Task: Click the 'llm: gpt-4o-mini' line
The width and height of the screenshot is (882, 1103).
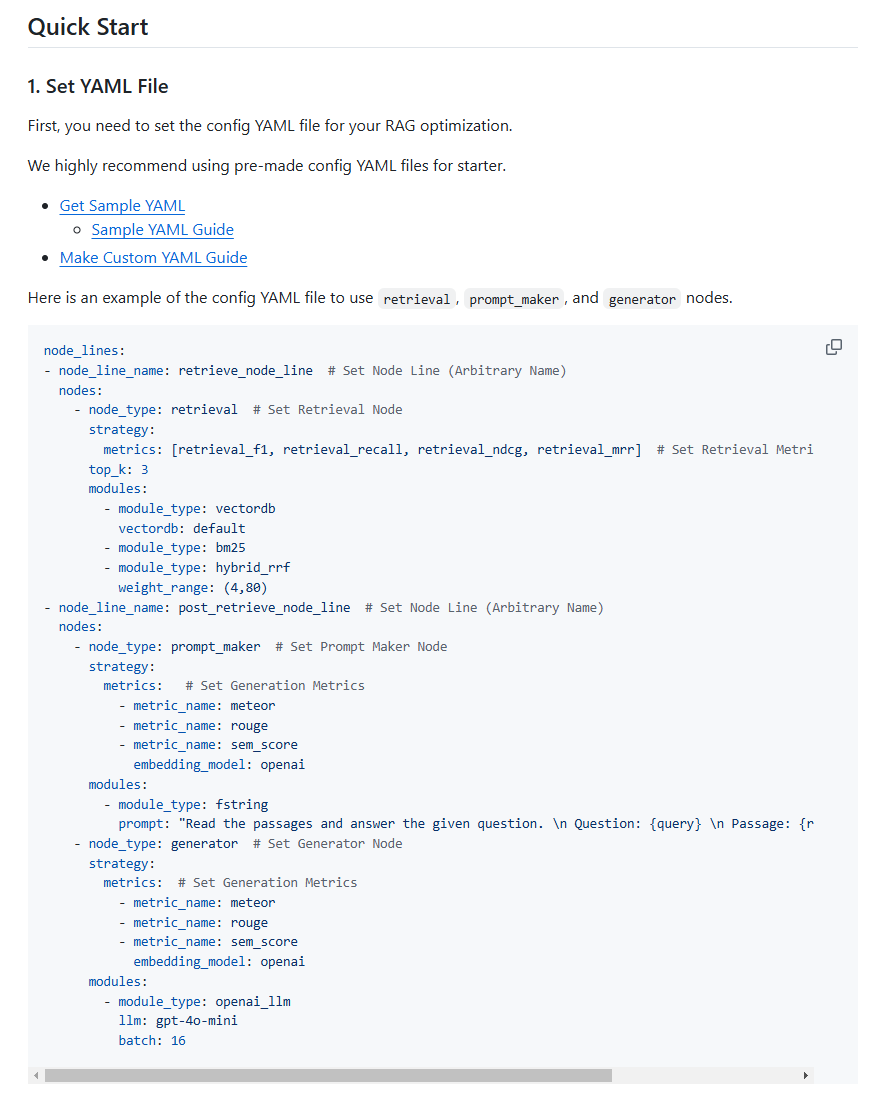Action: [x=177, y=1021]
